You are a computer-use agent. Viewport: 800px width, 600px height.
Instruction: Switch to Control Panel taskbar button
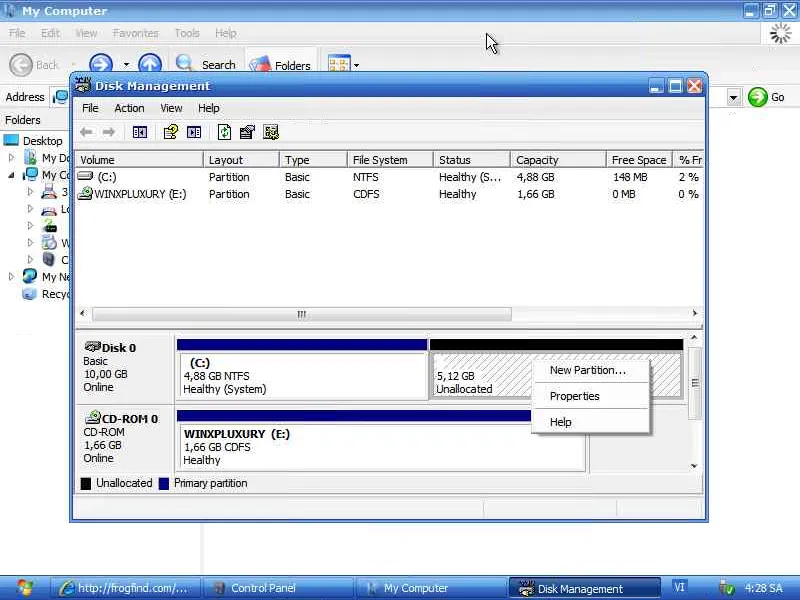click(278, 588)
